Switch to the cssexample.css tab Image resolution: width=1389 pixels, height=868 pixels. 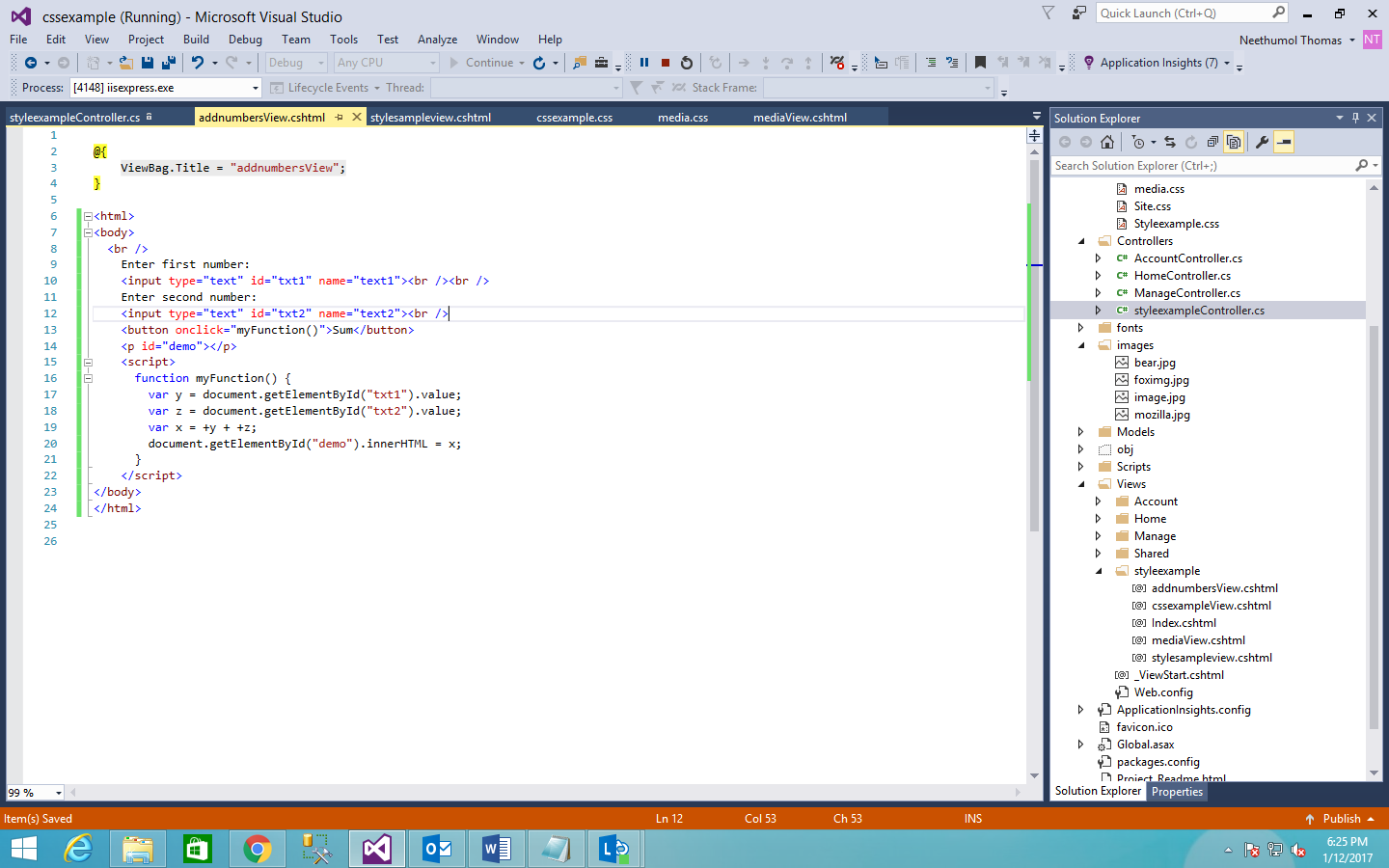(575, 118)
